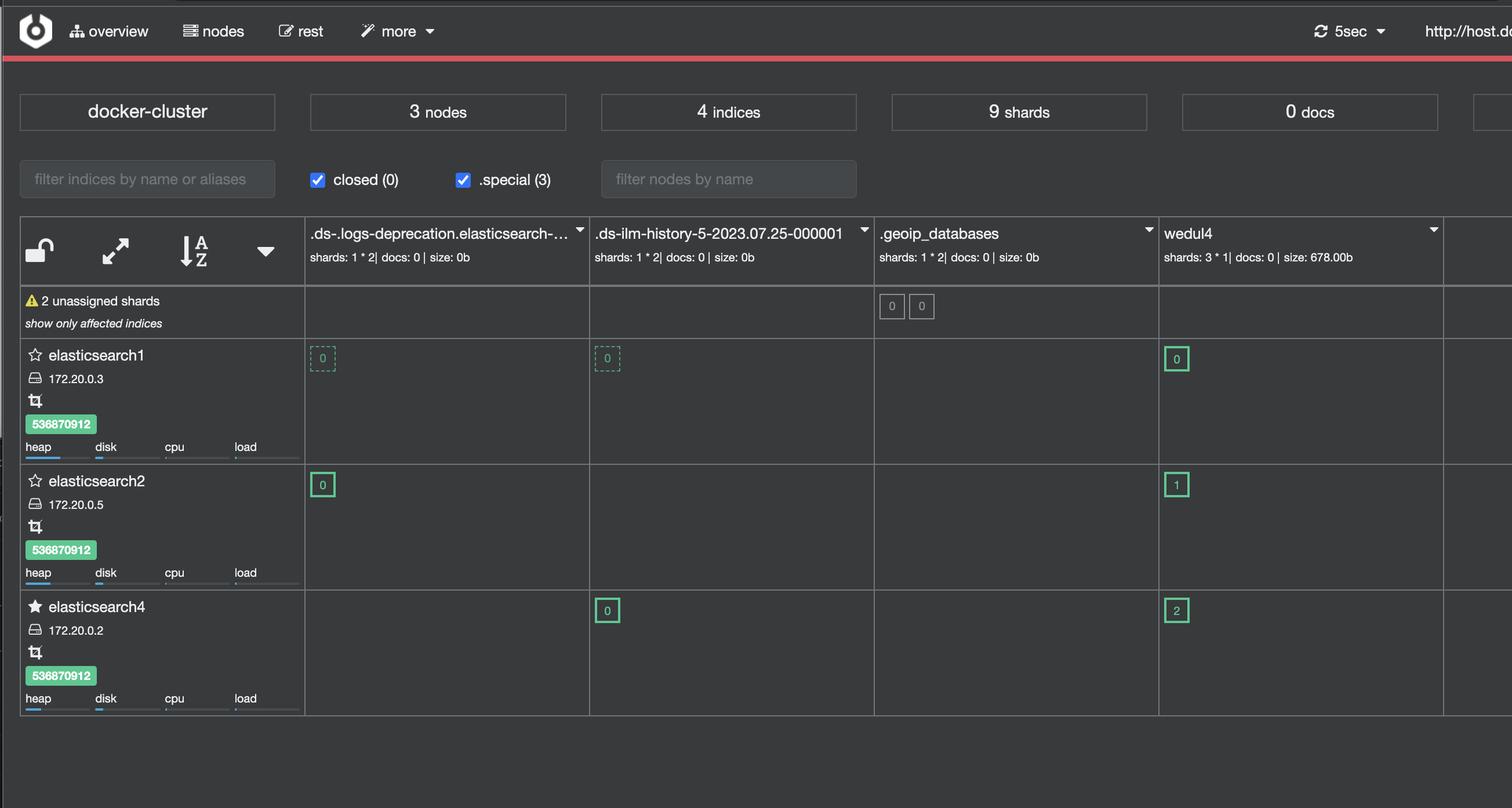This screenshot has width=1512, height=808.
Task: Click show only affected indices link
Action: [x=93, y=323]
